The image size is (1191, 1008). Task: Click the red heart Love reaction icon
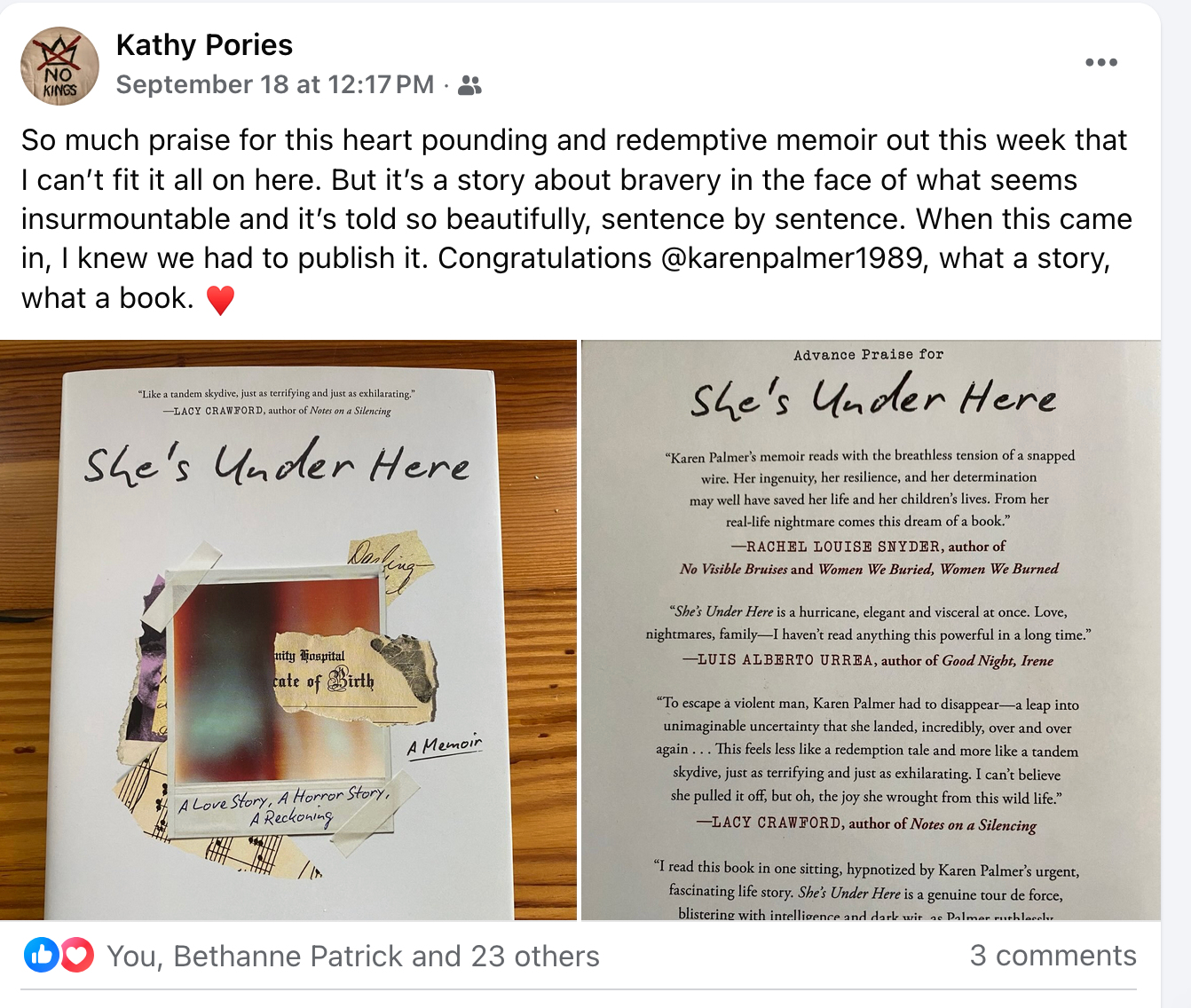click(77, 956)
